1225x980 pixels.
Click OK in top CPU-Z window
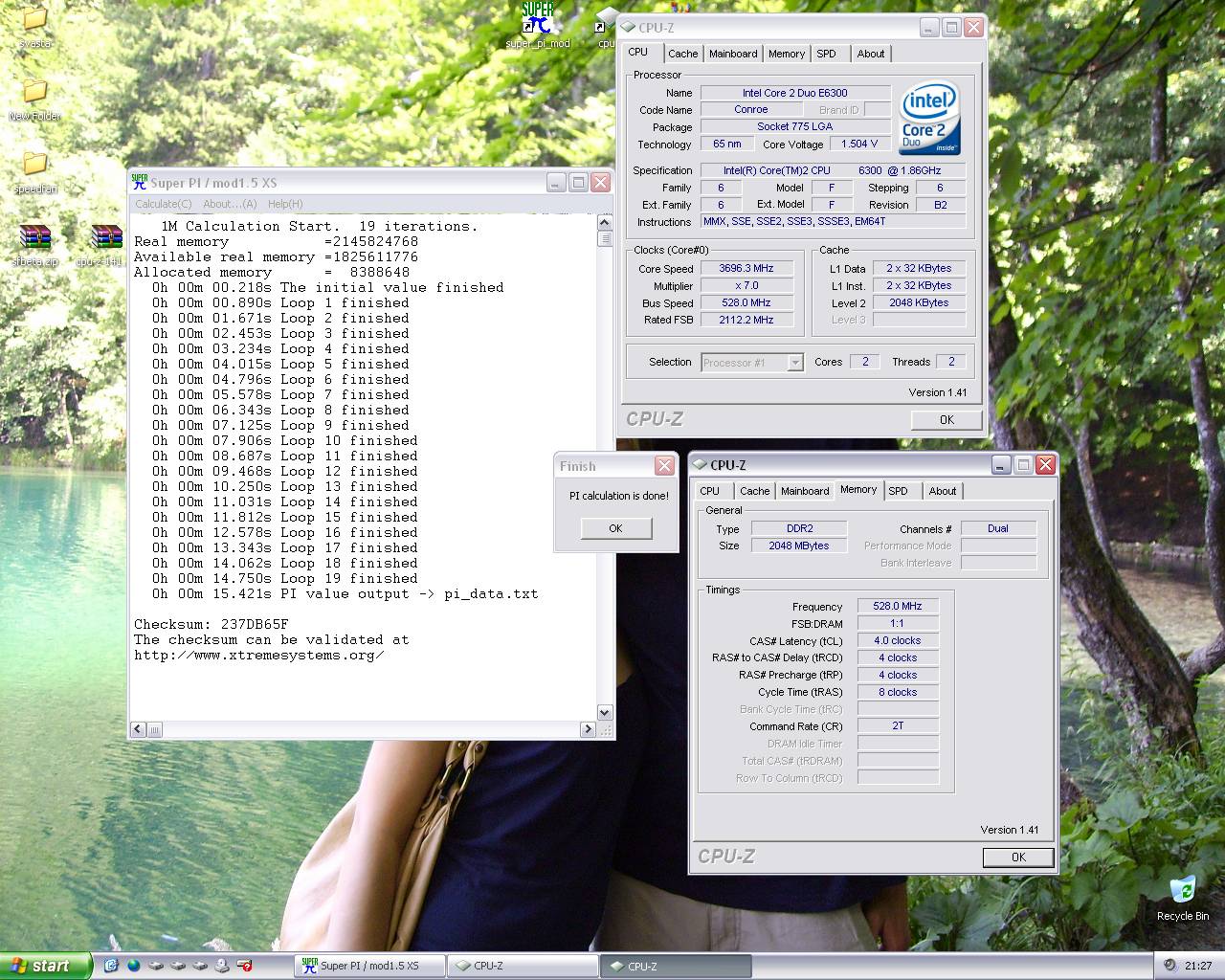[x=947, y=419]
